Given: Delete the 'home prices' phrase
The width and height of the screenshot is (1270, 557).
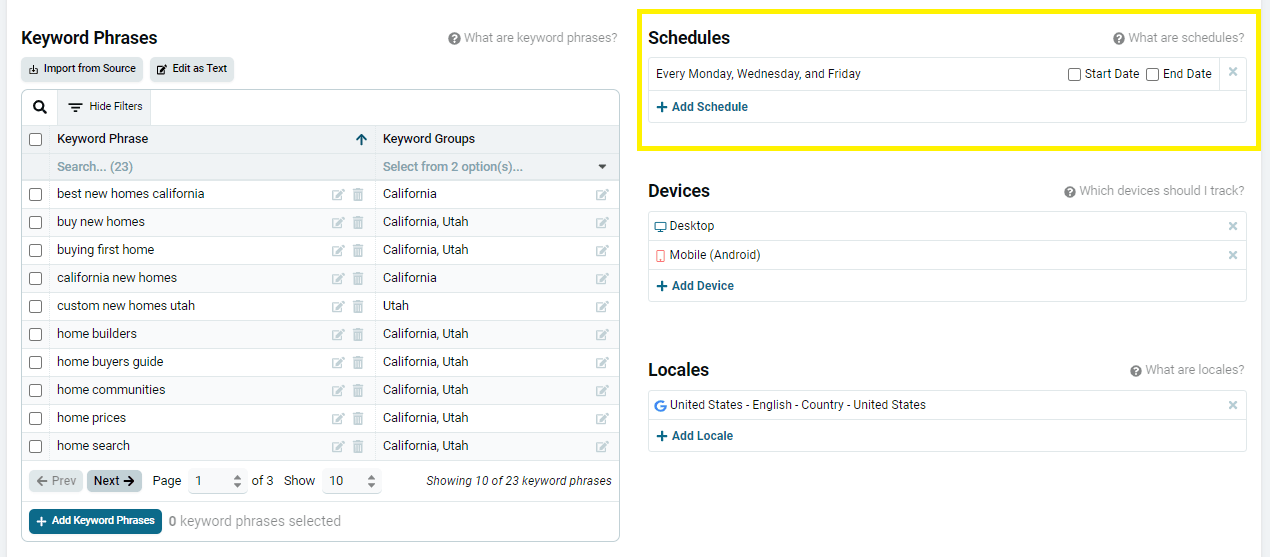Looking at the screenshot, I should tap(358, 419).
